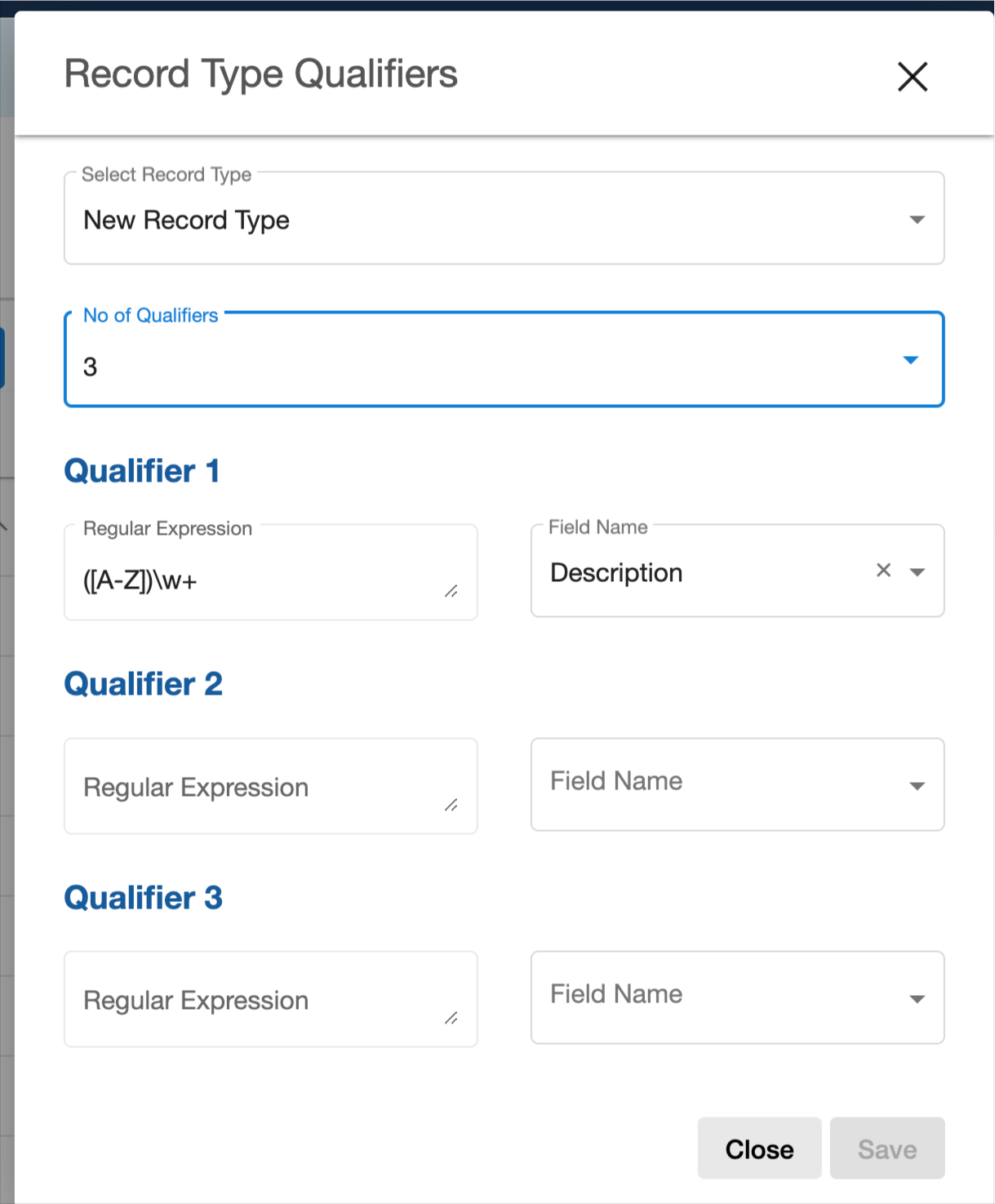The width and height of the screenshot is (995, 1204).
Task: Click Qualifier 3 regular expression resize handle
Action: [451, 1018]
